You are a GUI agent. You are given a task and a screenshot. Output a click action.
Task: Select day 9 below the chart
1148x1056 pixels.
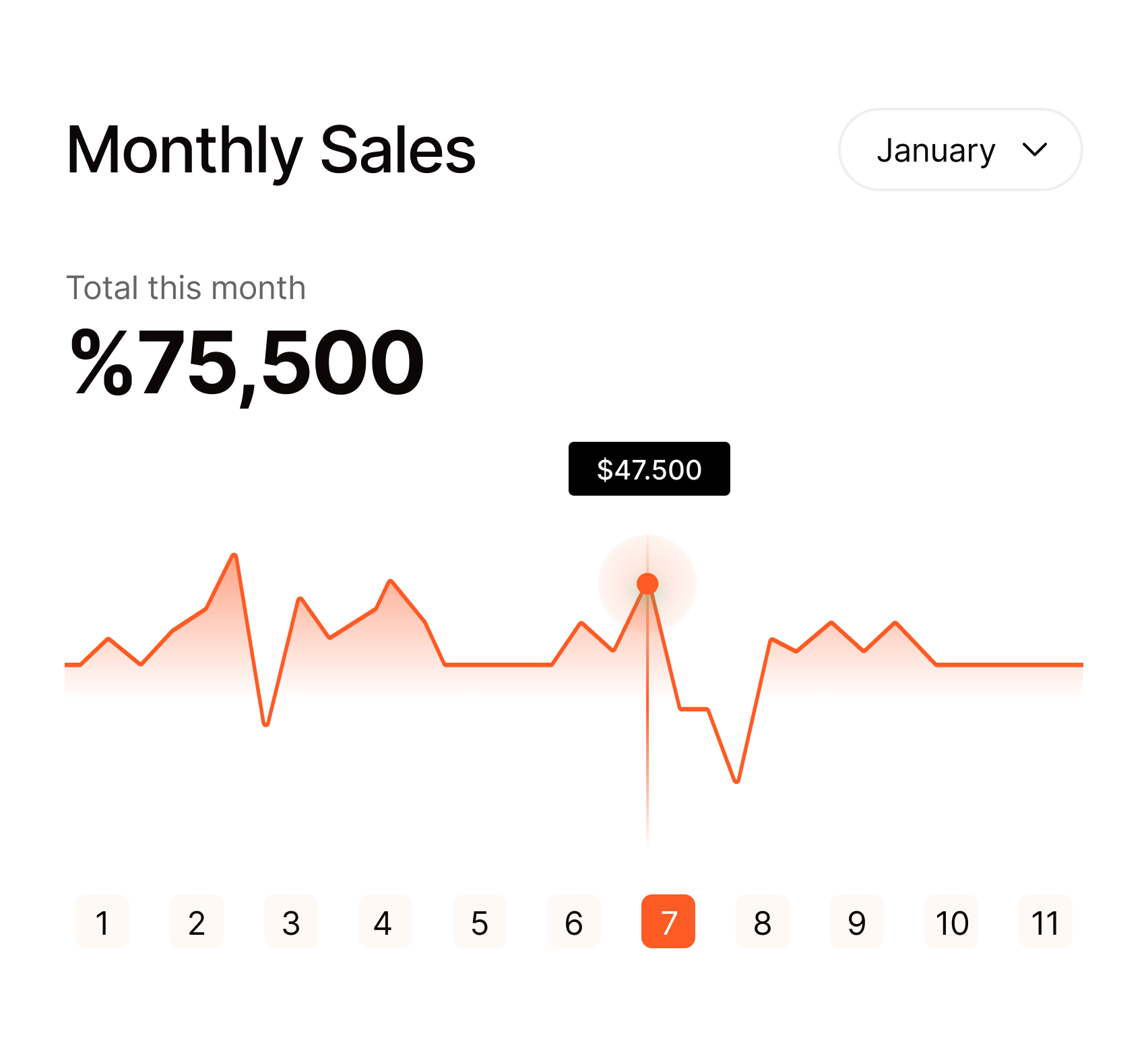coord(857,921)
